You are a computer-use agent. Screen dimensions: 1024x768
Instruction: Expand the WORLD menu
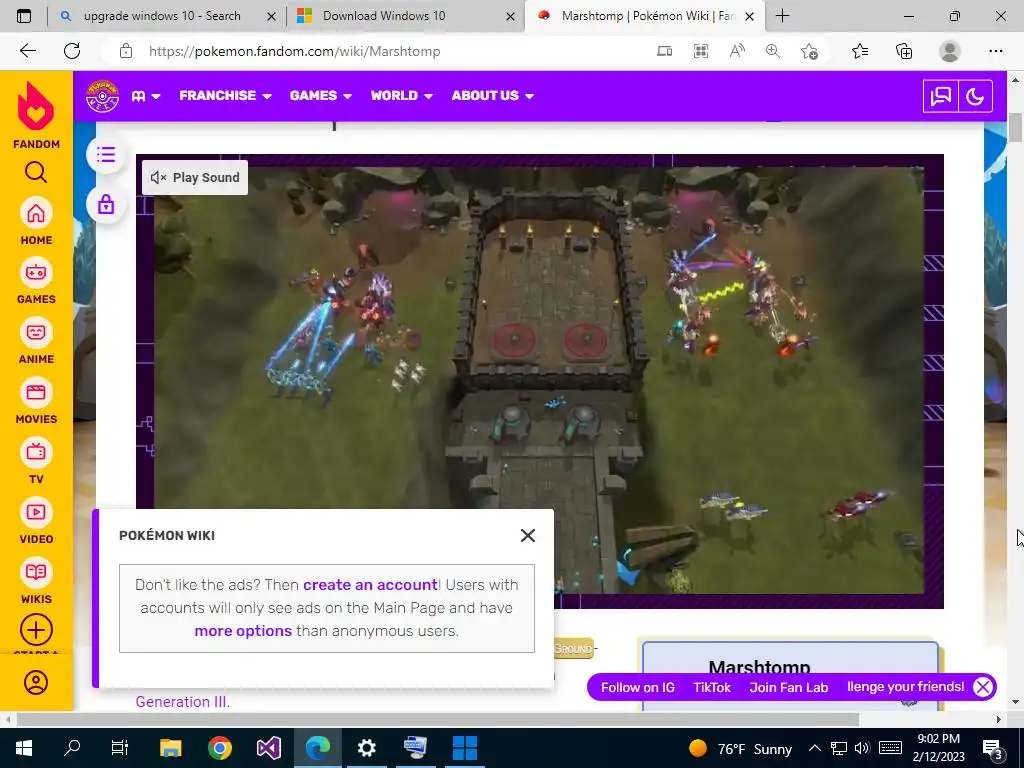(x=402, y=95)
